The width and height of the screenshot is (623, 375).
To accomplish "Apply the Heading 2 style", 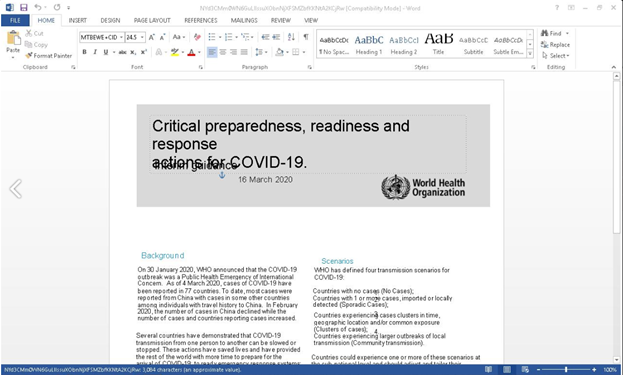I will [x=404, y=44].
